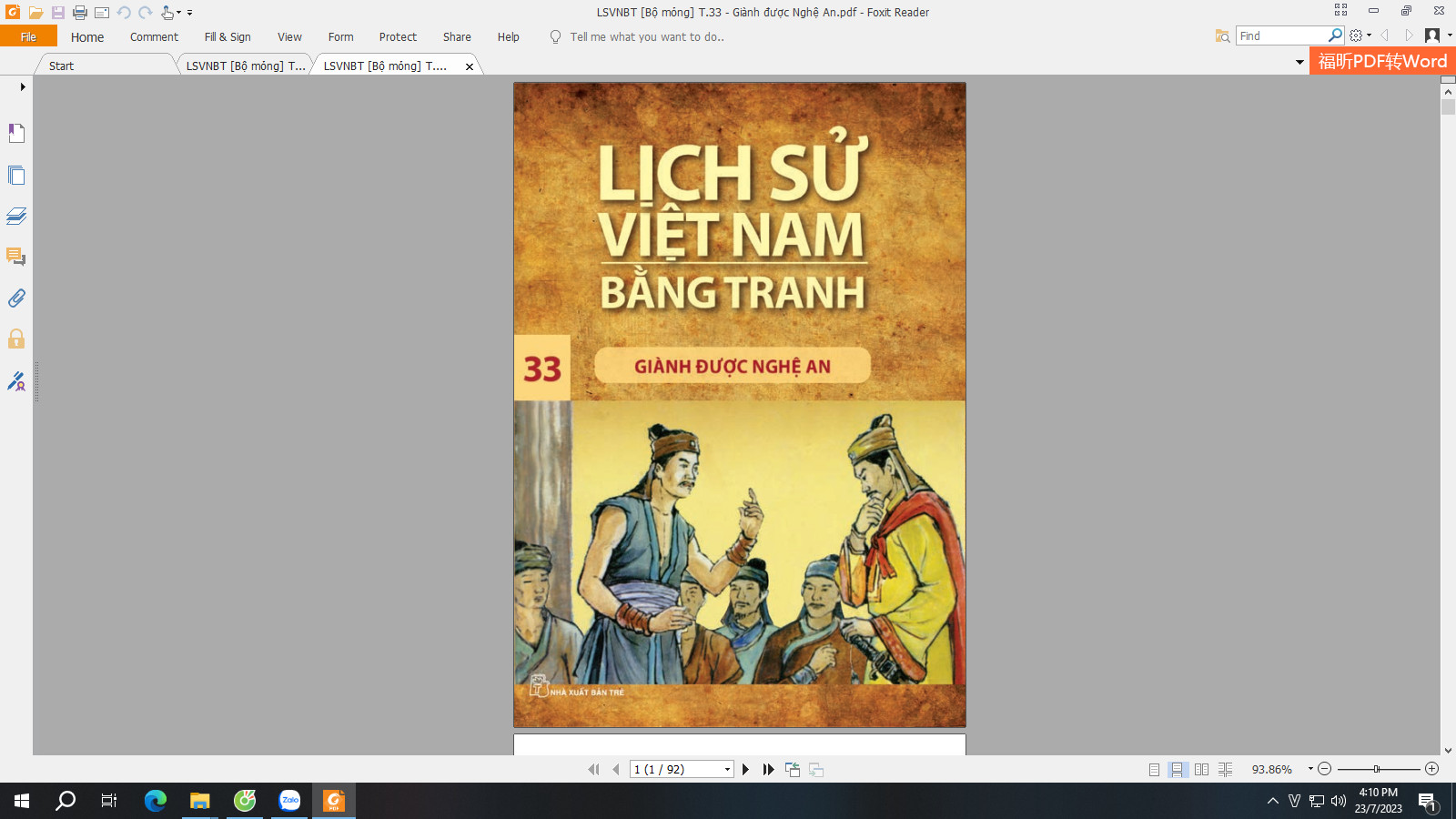Zoom in with the plus button
1456x819 pixels.
tap(1431, 769)
